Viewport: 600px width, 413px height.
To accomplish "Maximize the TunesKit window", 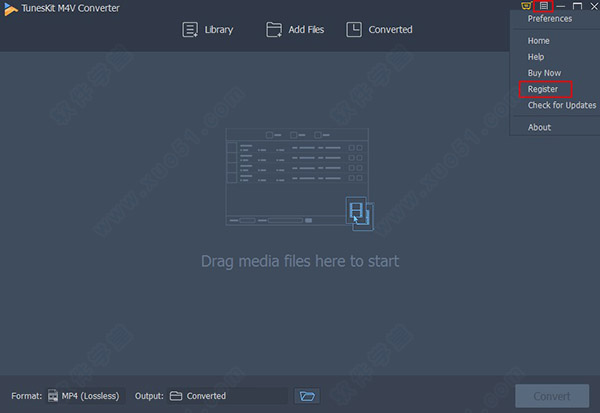I will coord(577,7).
